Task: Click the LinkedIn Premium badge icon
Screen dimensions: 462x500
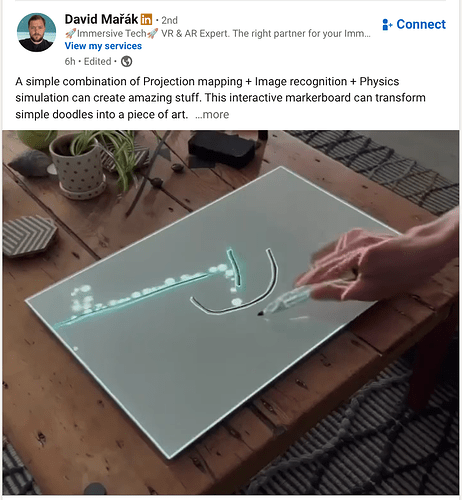Action: 146,20
